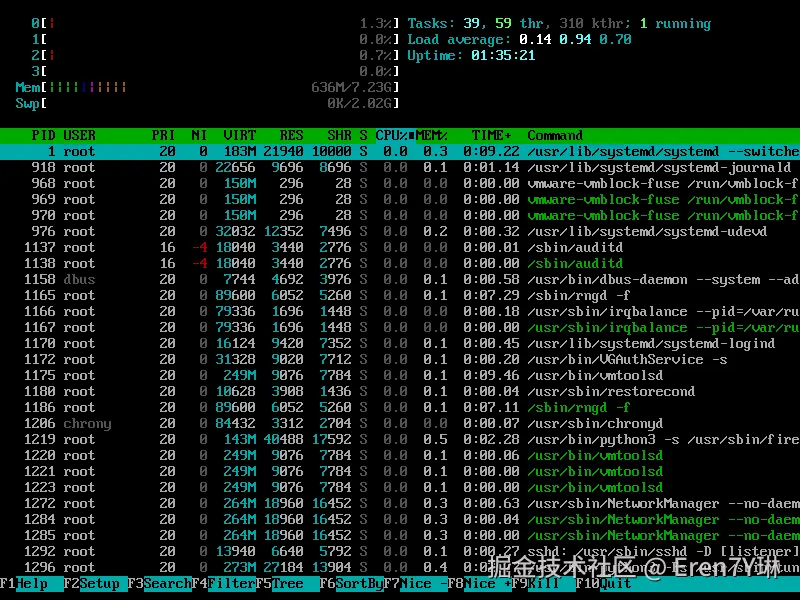Click the CPU 0 usage meter
The width and height of the screenshot is (800, 600).
click(x=215, y=23)
